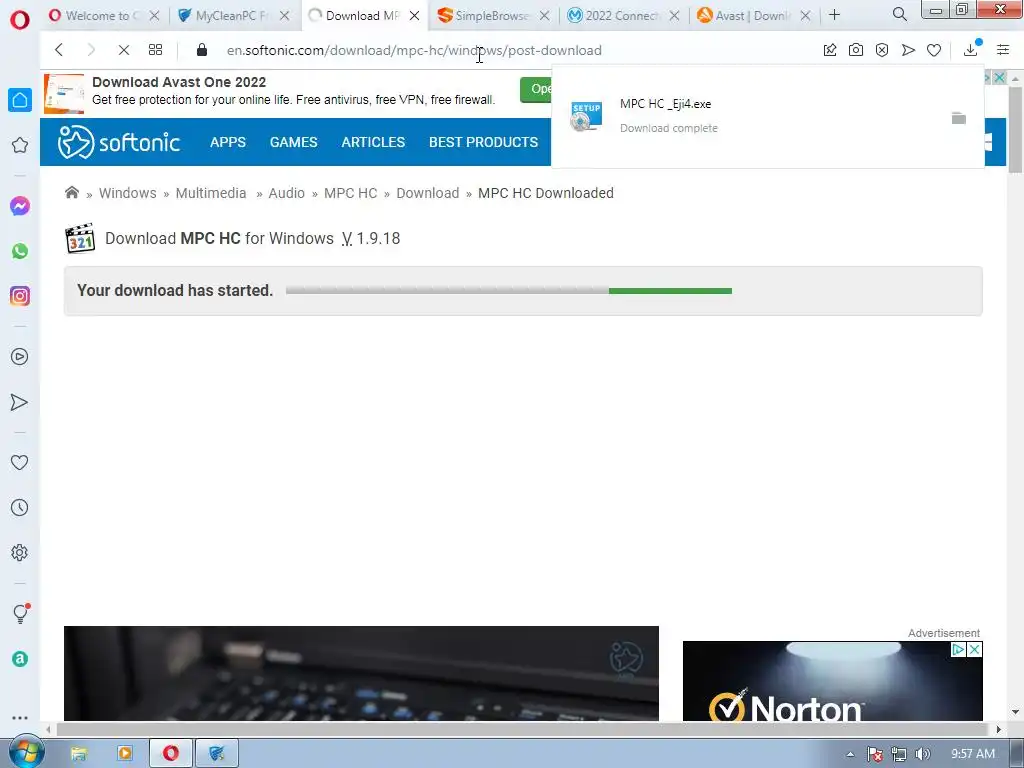Image resolution: width=1024 pixels, height=768 pixels.
Task: Open sidebar favorites heart icon
Action: [x=20, y=462]
